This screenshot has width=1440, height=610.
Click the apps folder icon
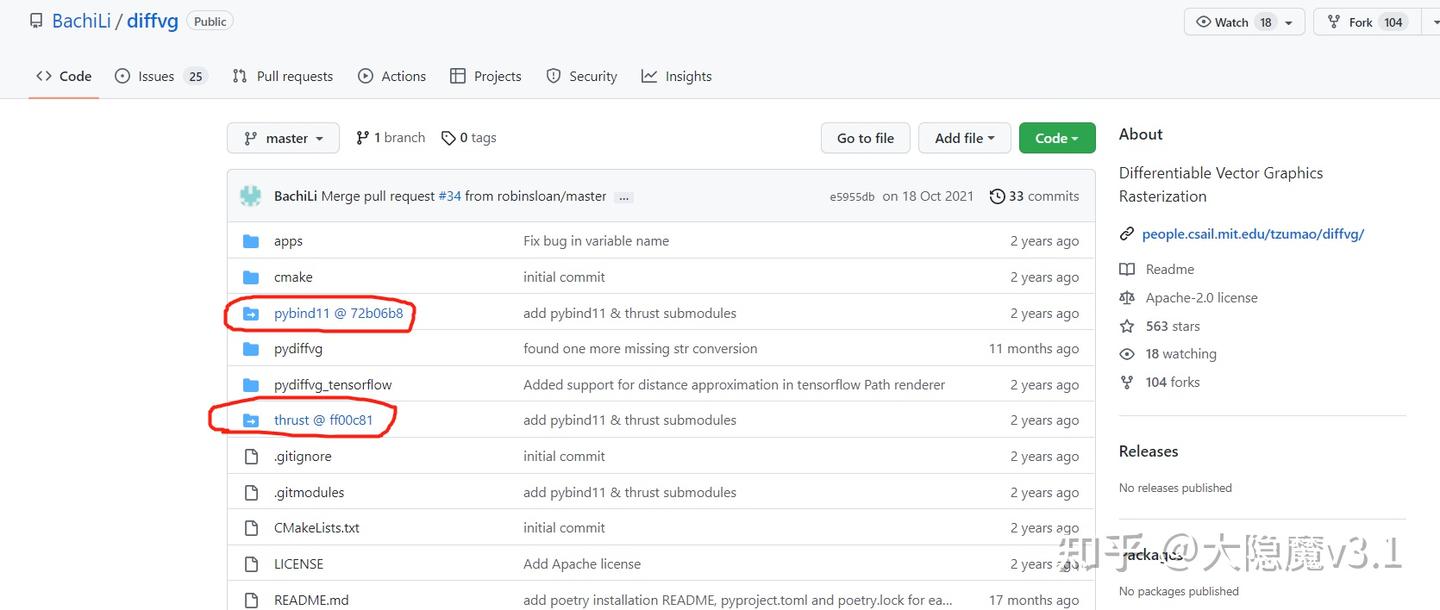click(251, 241)
